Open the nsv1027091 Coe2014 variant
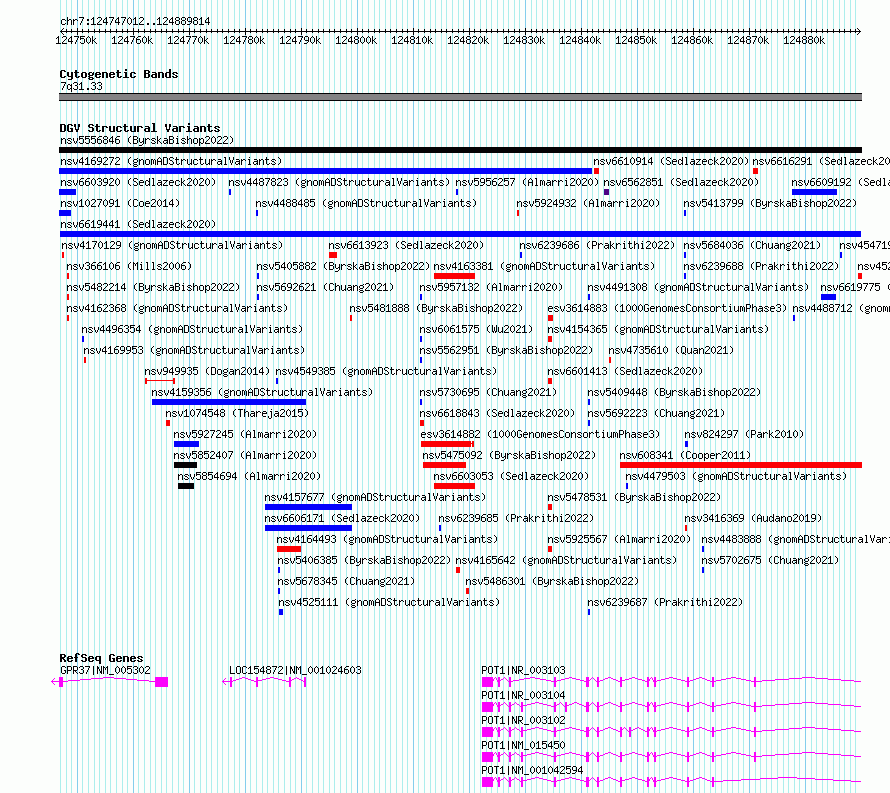 120,203
